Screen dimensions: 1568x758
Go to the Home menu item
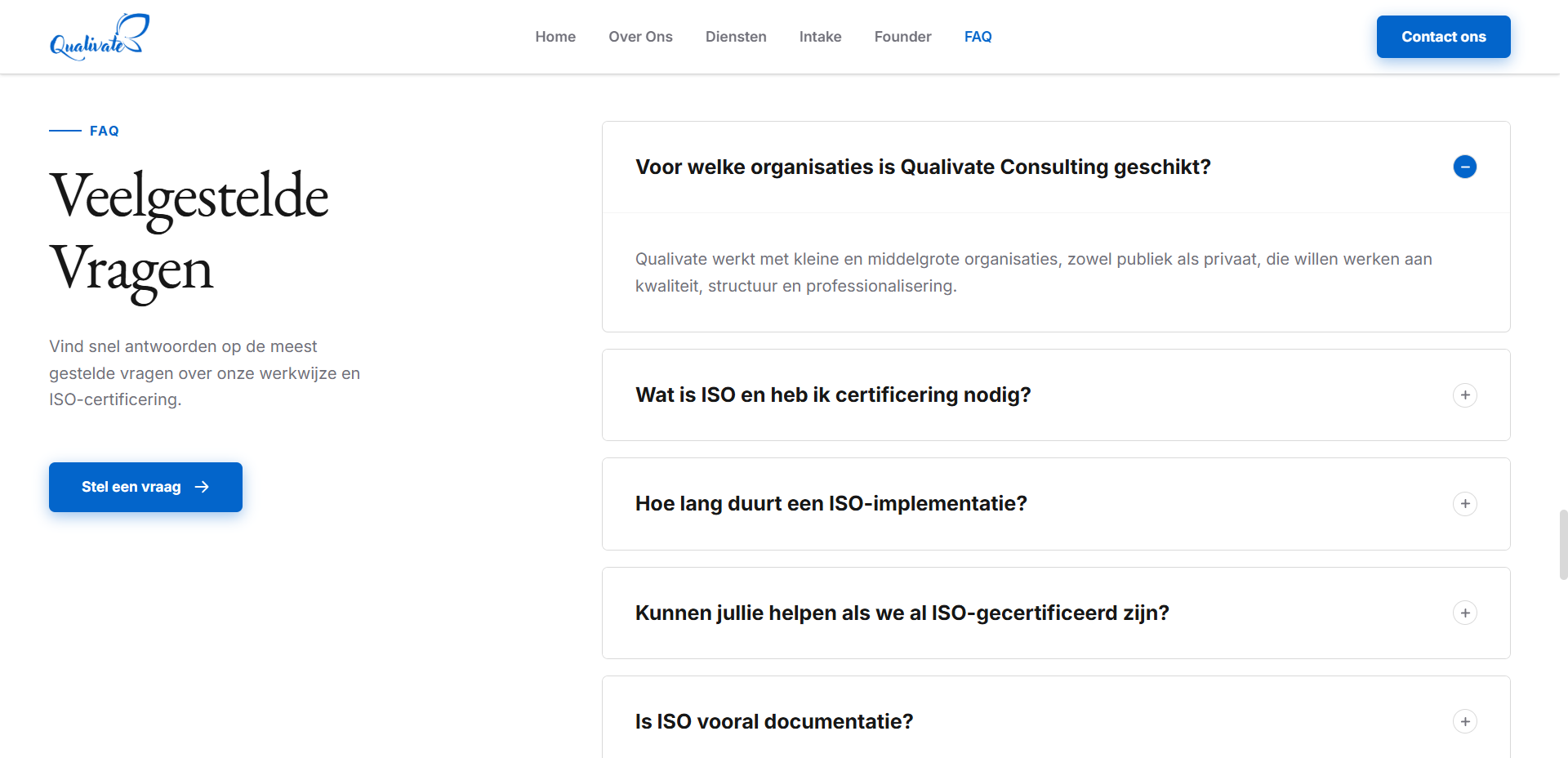555,37
